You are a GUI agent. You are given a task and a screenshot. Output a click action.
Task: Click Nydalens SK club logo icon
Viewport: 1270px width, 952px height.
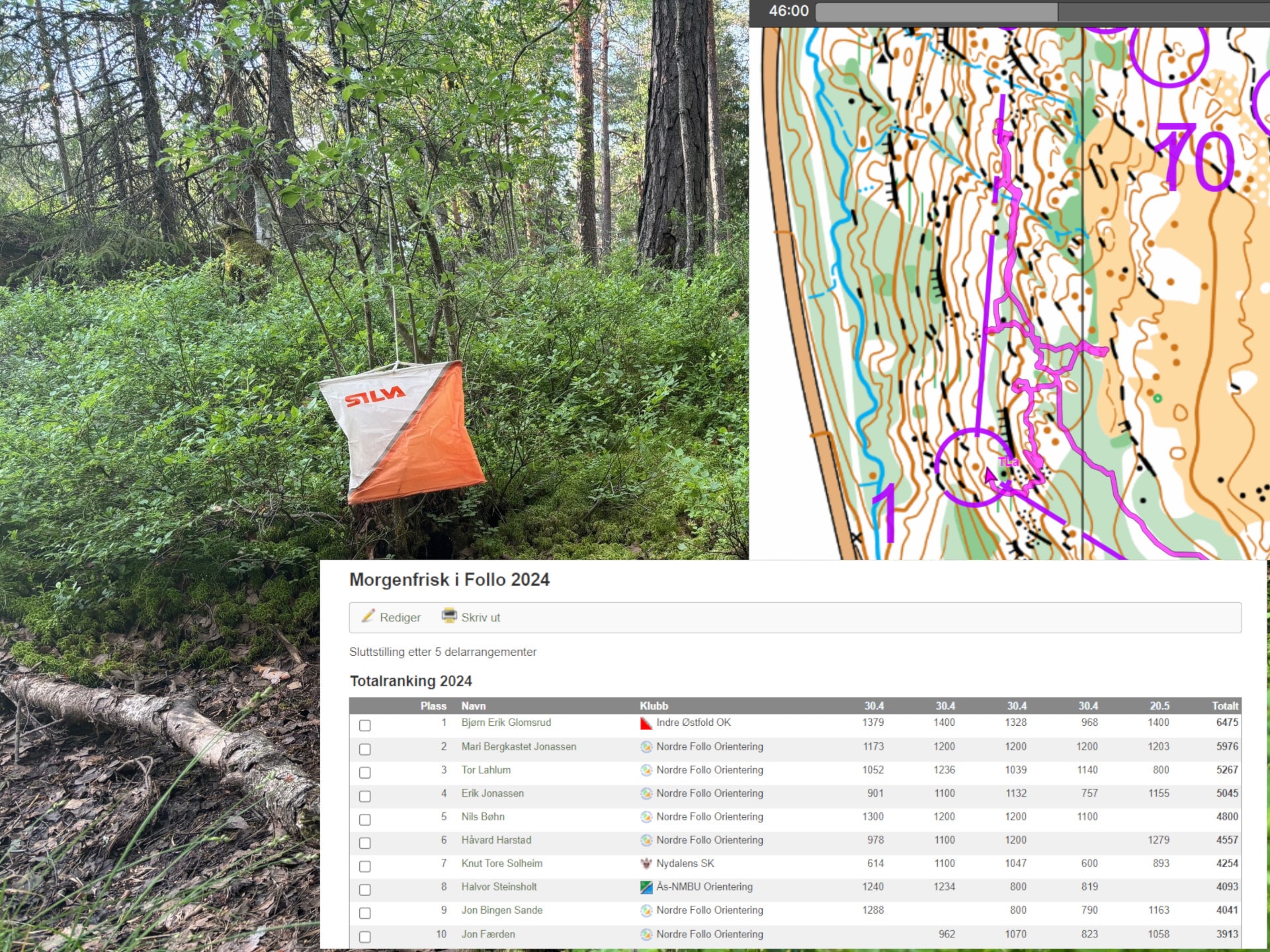pyautogui.click(x=646, y=863)
